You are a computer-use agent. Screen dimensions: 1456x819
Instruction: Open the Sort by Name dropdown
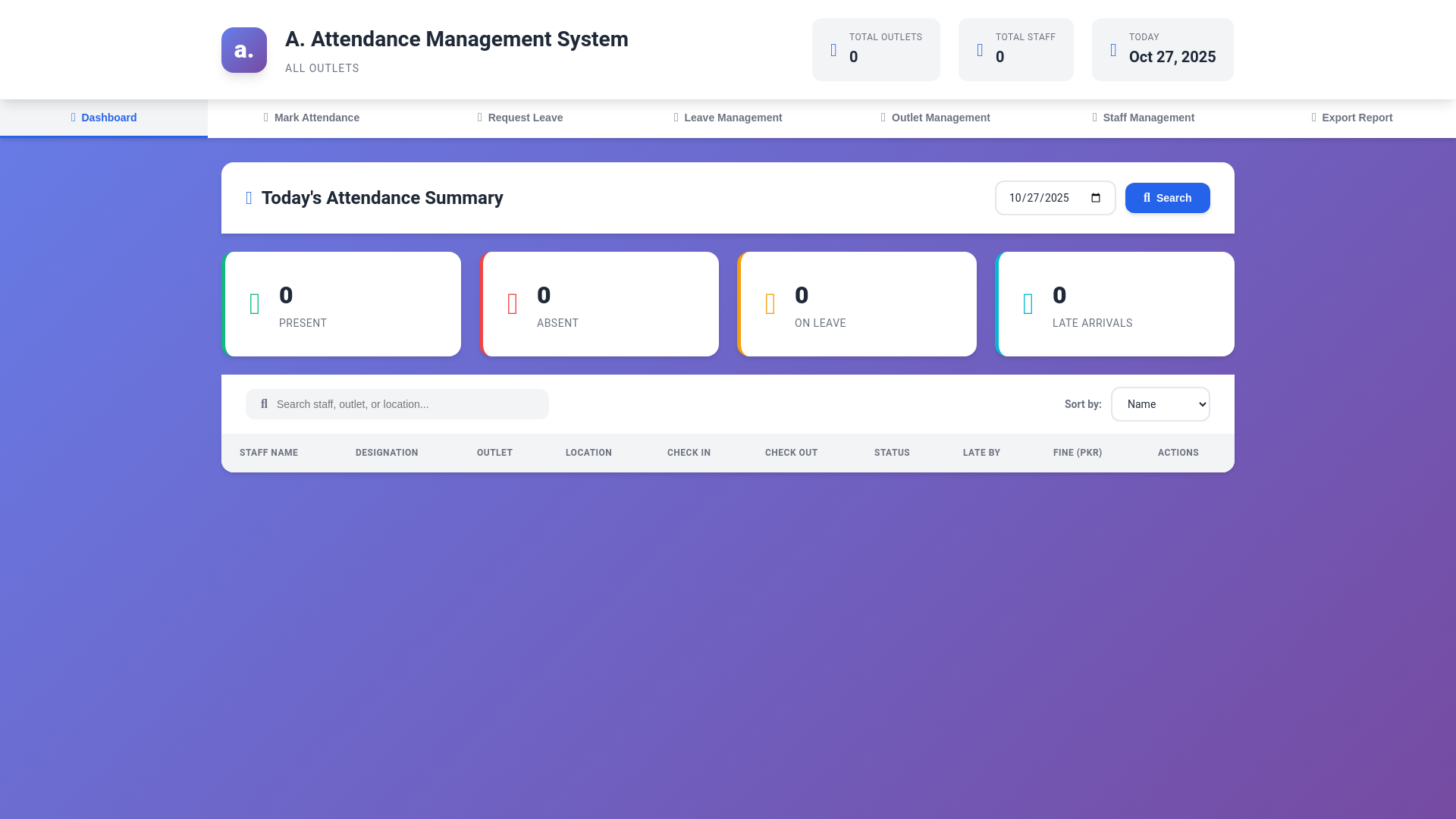(1160, 404)
